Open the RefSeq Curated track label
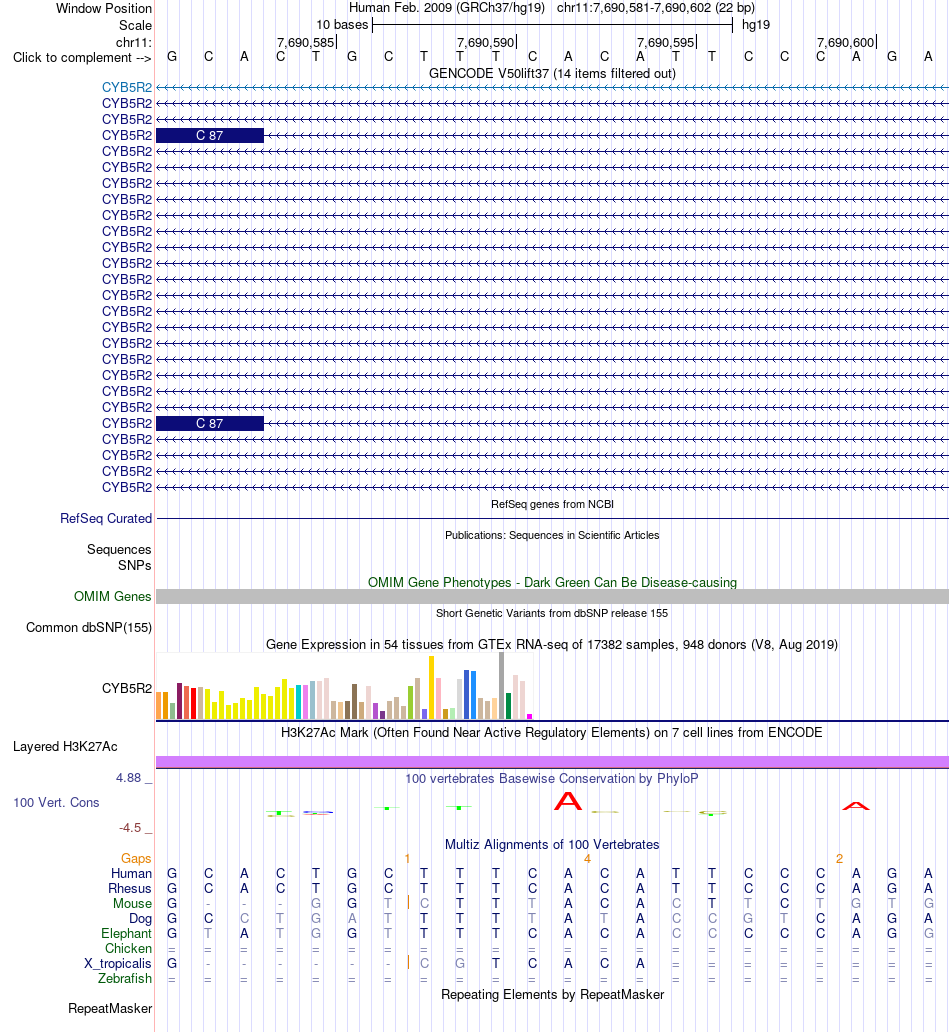Screen dimensions: 950x1032 coord(105,519)
